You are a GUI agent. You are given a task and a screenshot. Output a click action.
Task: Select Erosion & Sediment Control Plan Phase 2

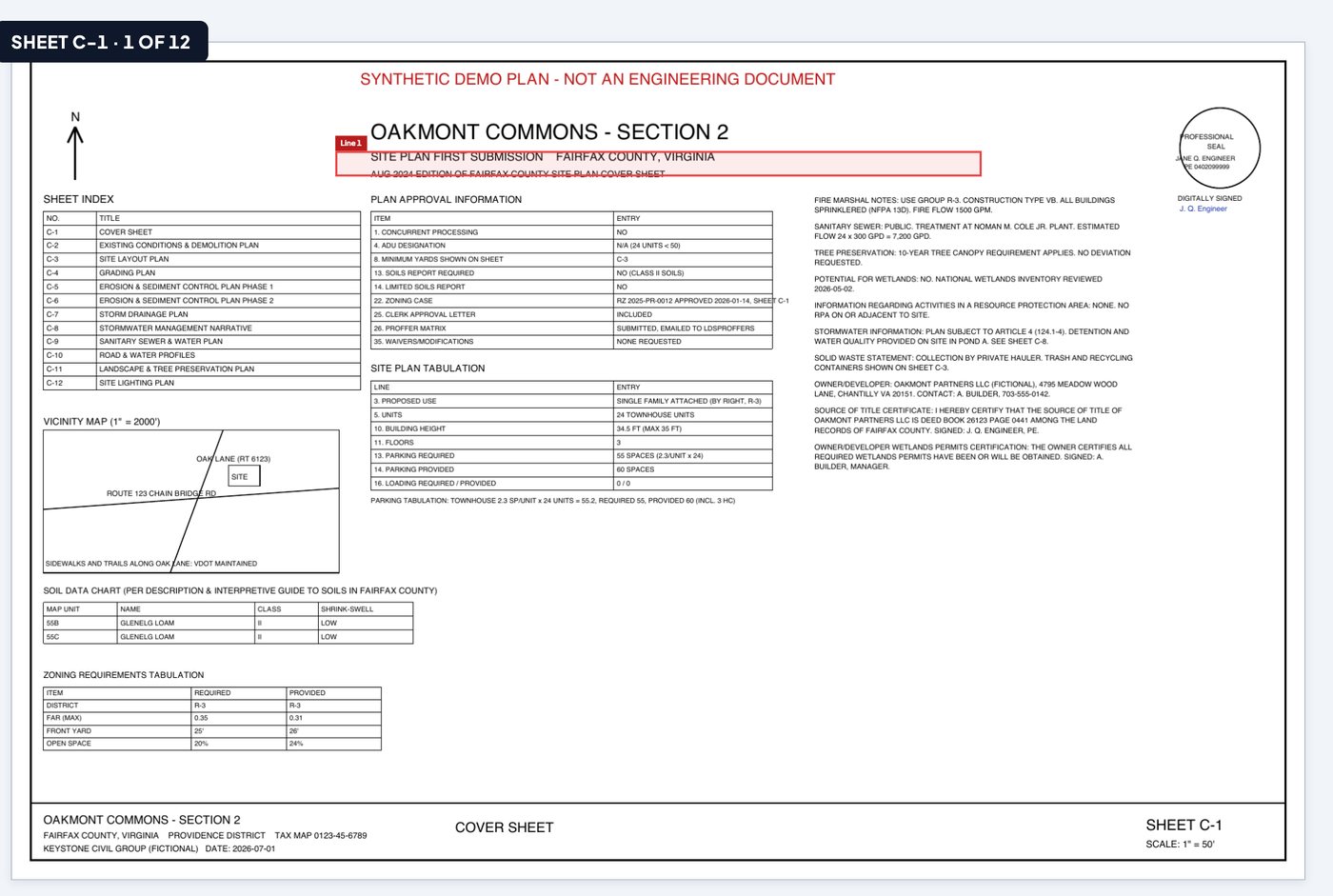(202, 301)
